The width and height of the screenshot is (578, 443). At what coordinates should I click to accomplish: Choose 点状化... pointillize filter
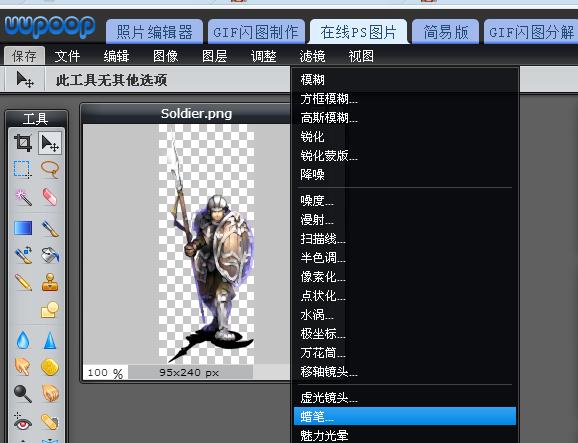click(405, 296)
